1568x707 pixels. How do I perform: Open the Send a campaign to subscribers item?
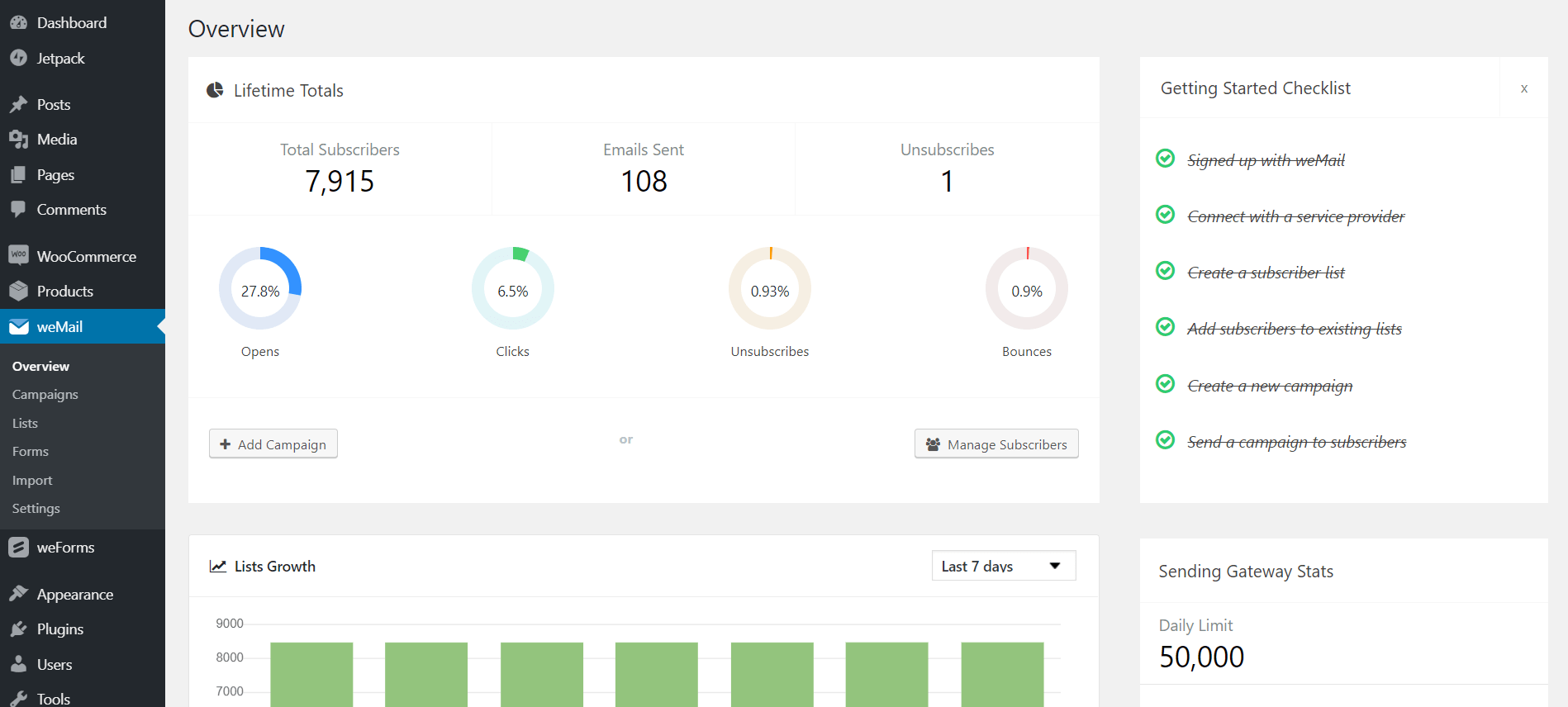click(1296, 442)
